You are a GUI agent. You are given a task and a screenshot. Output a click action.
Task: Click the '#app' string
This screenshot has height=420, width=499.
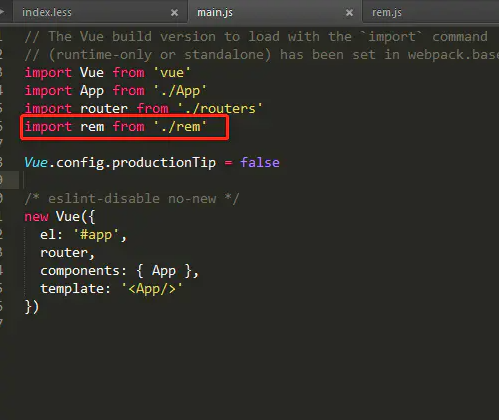click(96, 235)
